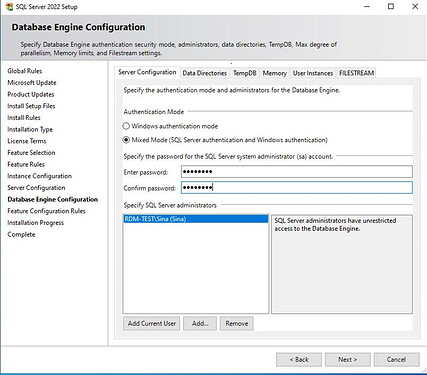Open the User Instances tab
This screenshot has height=375, width=427.
[x=313, y=73]
